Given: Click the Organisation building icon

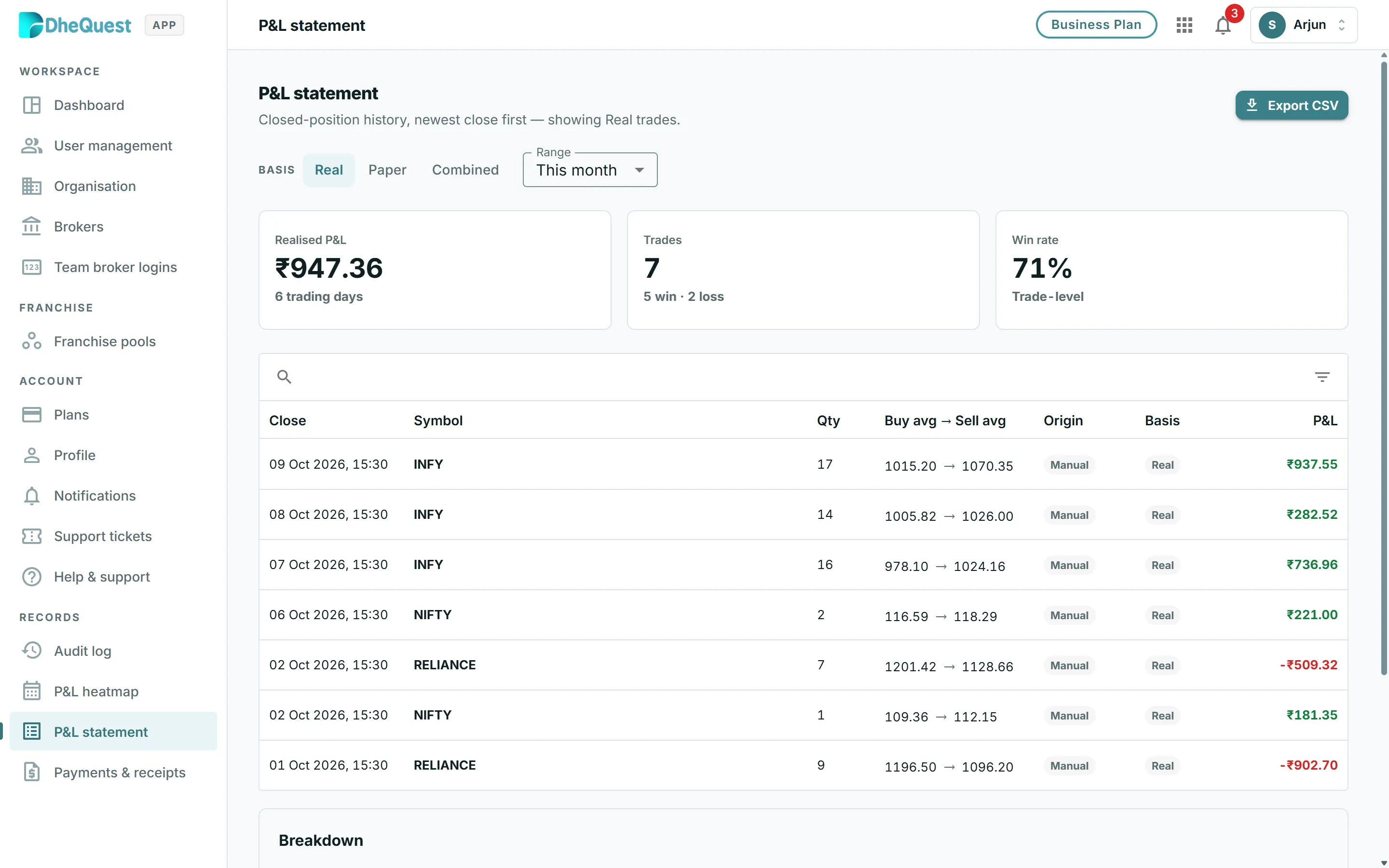Looking at the screenshot, I should (x=31, y=186).
